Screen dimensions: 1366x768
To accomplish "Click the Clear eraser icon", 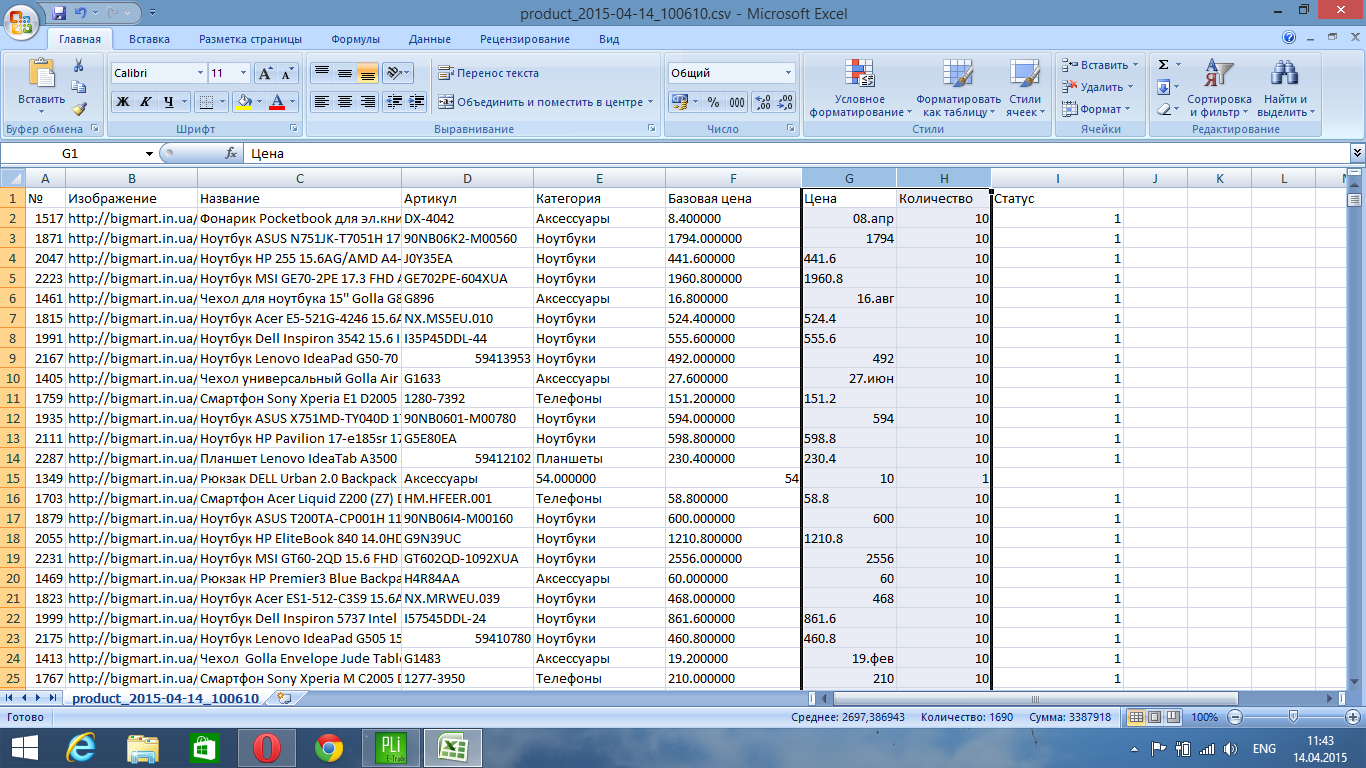I will click(1163, 109).
